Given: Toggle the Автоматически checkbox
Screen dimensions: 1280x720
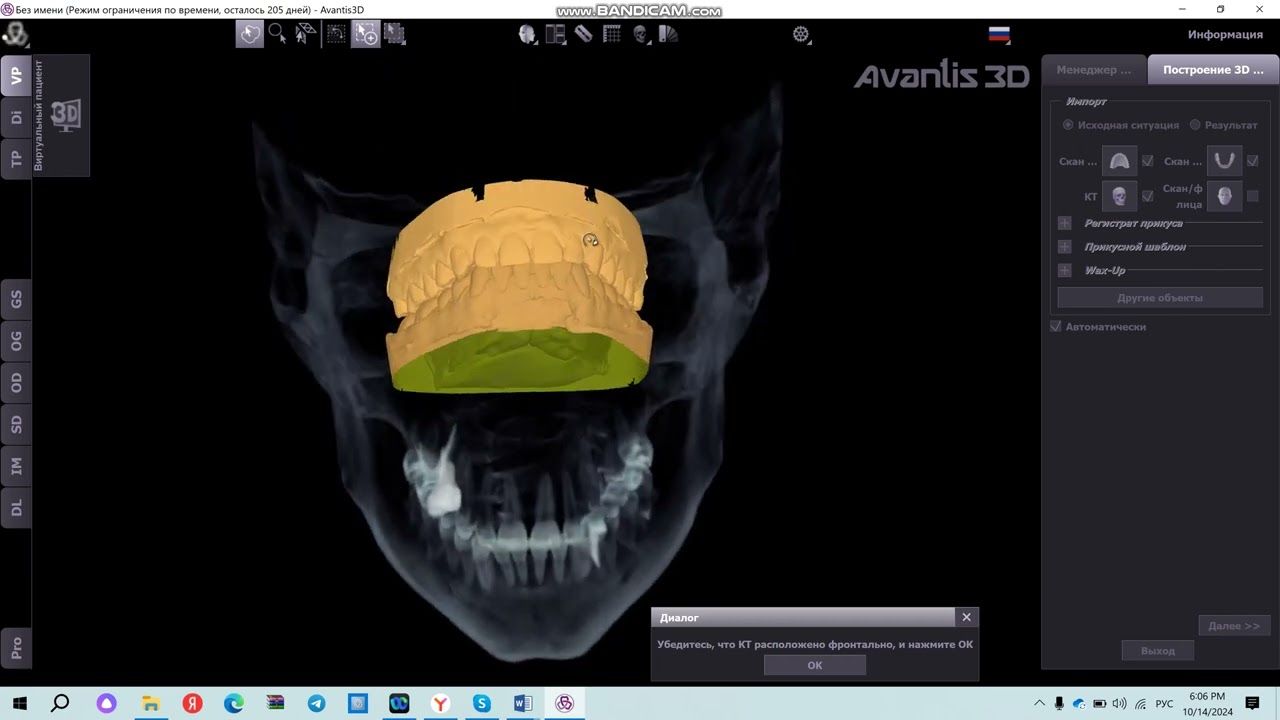Looking at the screenshot, I should point(1056,327).
